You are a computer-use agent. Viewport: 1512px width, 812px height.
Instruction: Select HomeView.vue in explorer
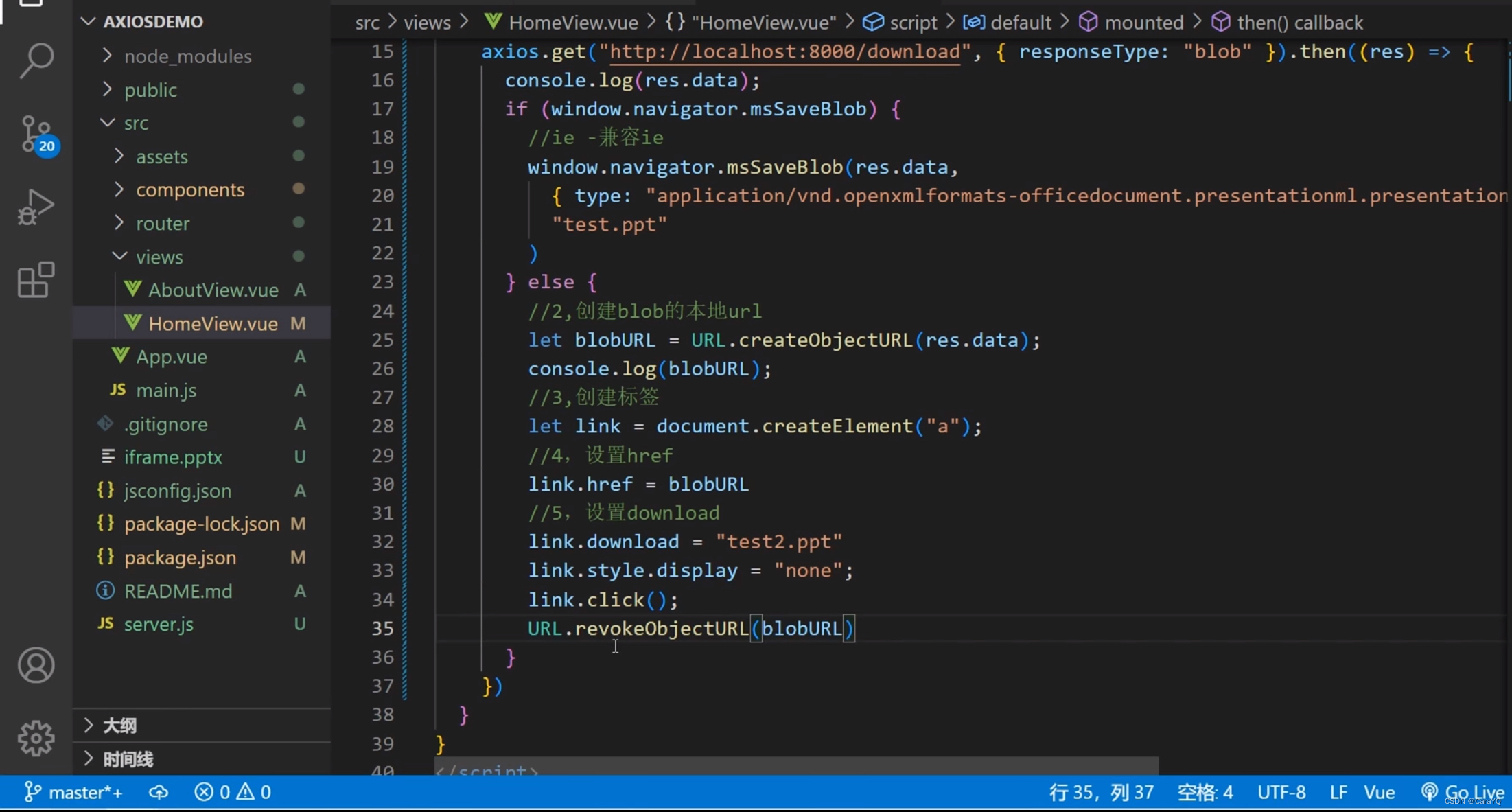pos(202,323)
